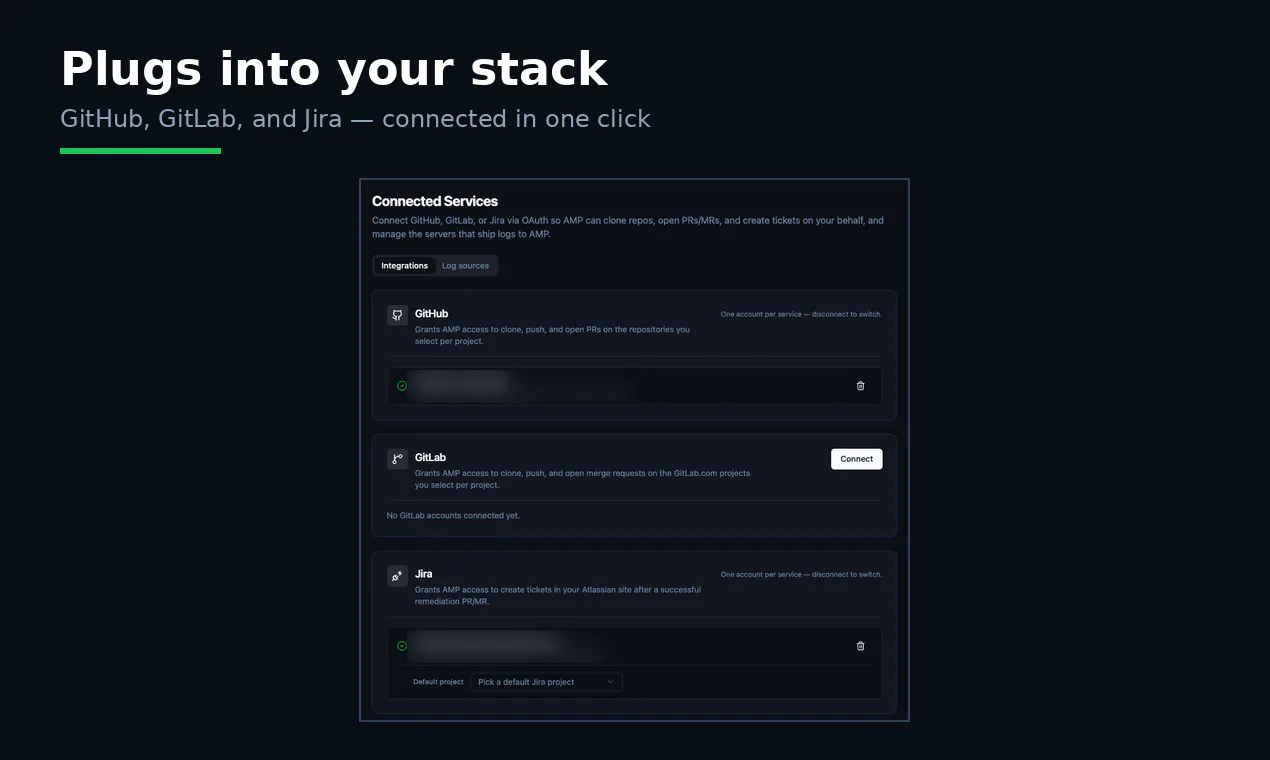Click the 'Plugs into your stack' title
Viewport: 1270px width, 760px height.
click(334, 70)
